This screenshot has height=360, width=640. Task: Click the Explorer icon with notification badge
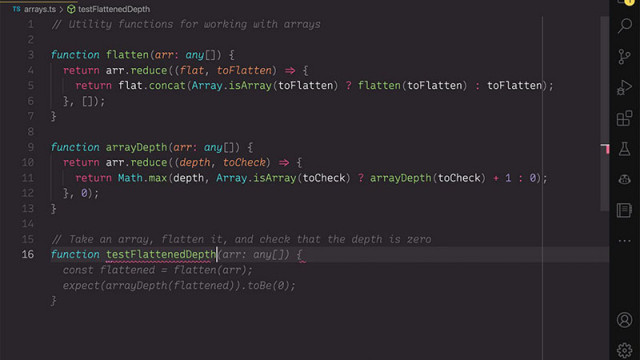[x=625, y=2]
